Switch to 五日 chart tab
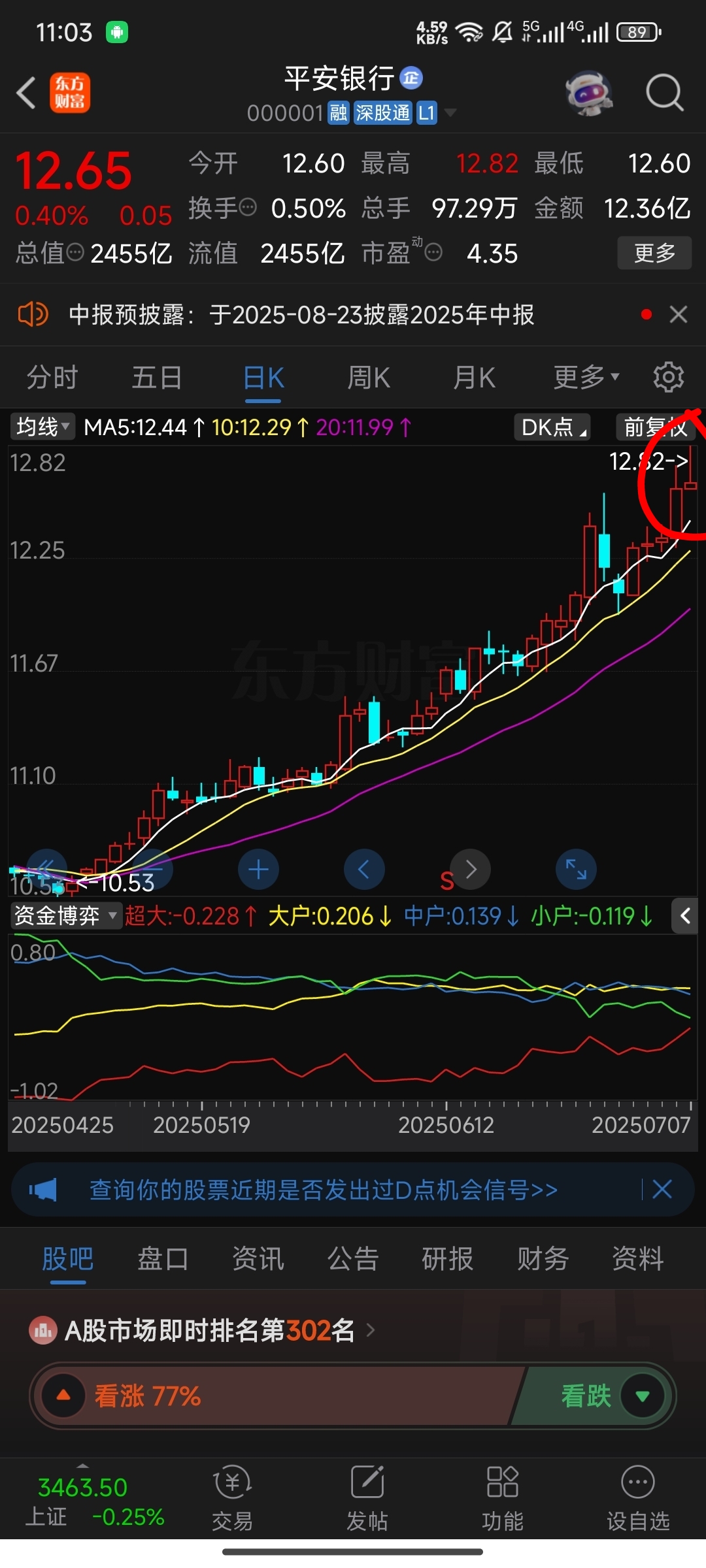The height and width of the screenshot is (1568, 706). [x=157, y=377]
